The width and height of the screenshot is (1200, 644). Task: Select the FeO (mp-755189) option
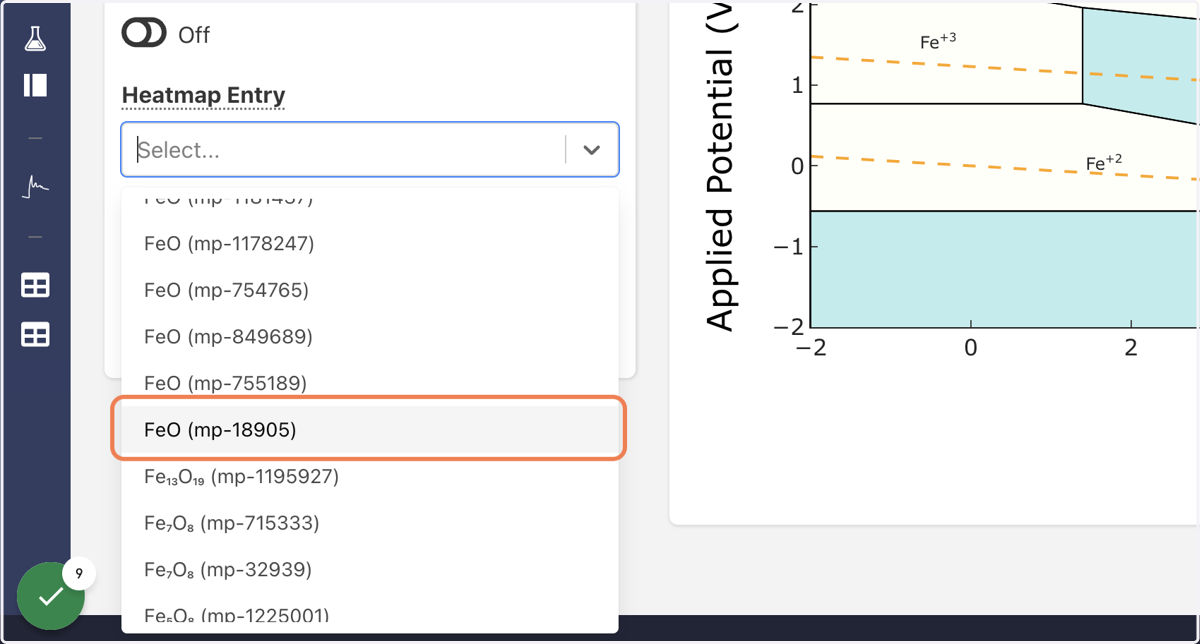click(x=370, y=383)
